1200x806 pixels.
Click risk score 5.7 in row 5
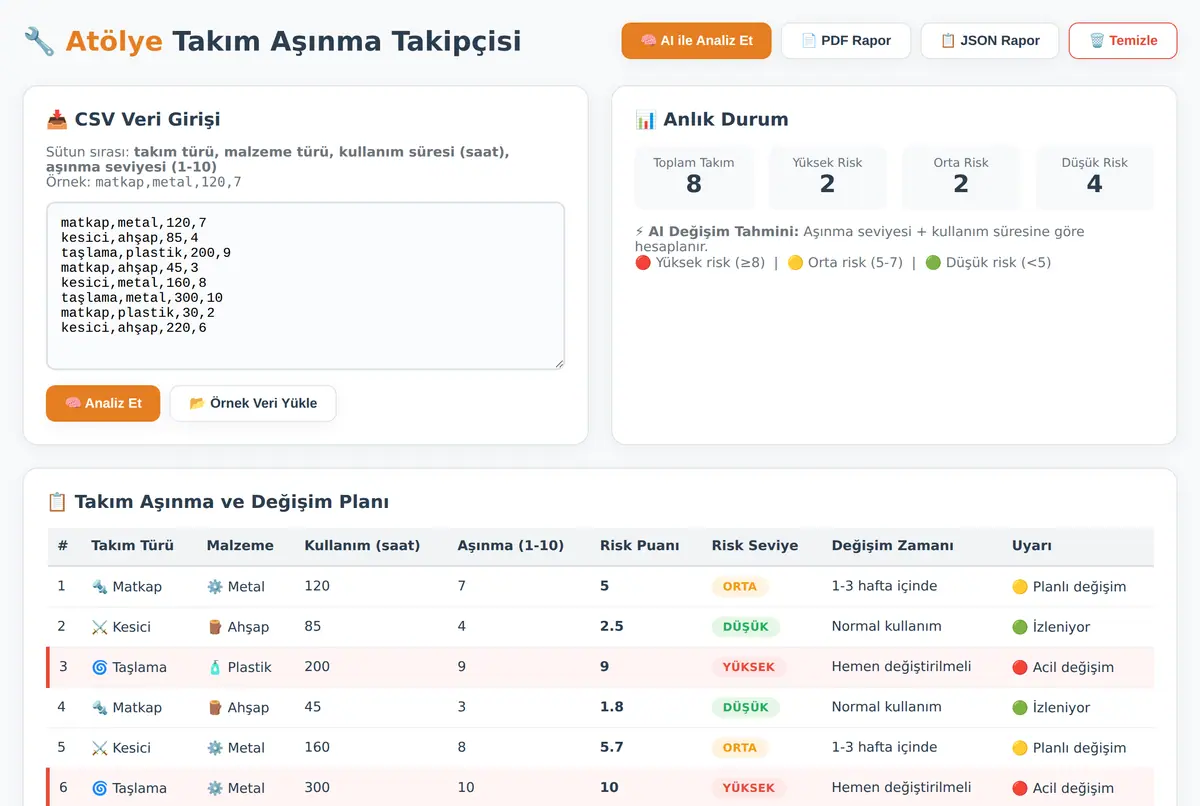coord(612,747)
